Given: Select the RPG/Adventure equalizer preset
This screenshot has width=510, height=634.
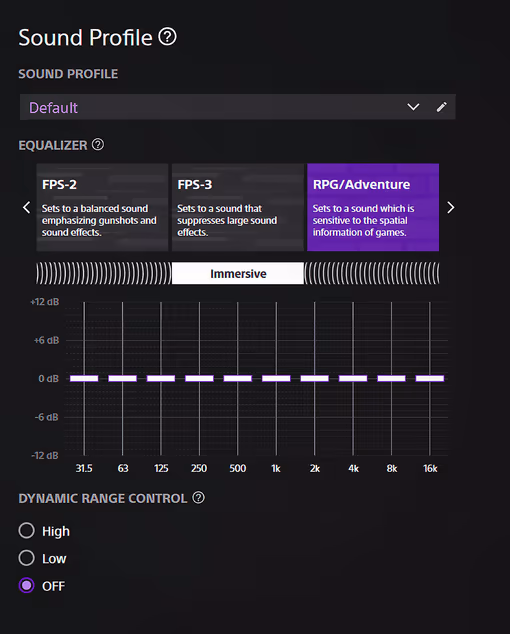Looking at the screenshot, I should pos(373,207).
